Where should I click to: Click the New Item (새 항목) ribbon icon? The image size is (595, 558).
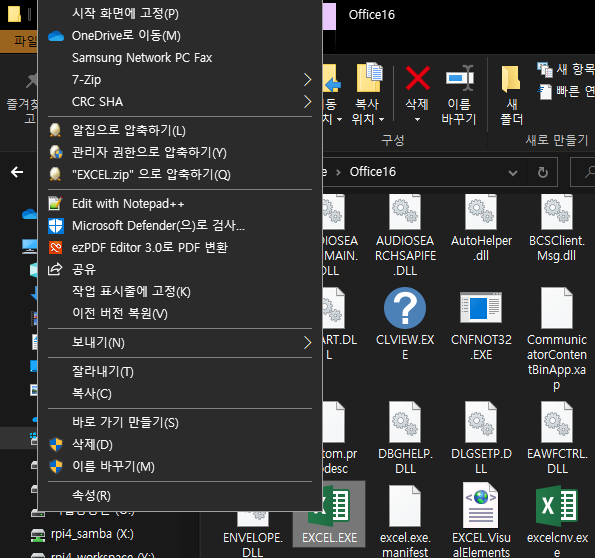tap(545, 69)
